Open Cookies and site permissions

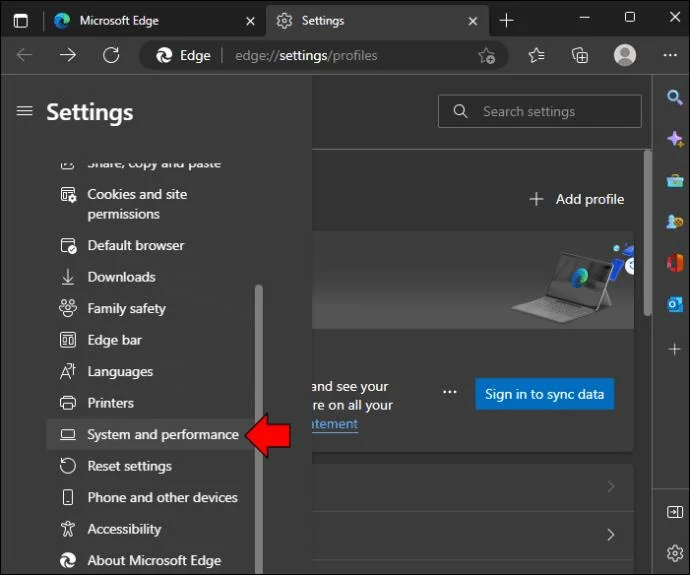[150, 204]
